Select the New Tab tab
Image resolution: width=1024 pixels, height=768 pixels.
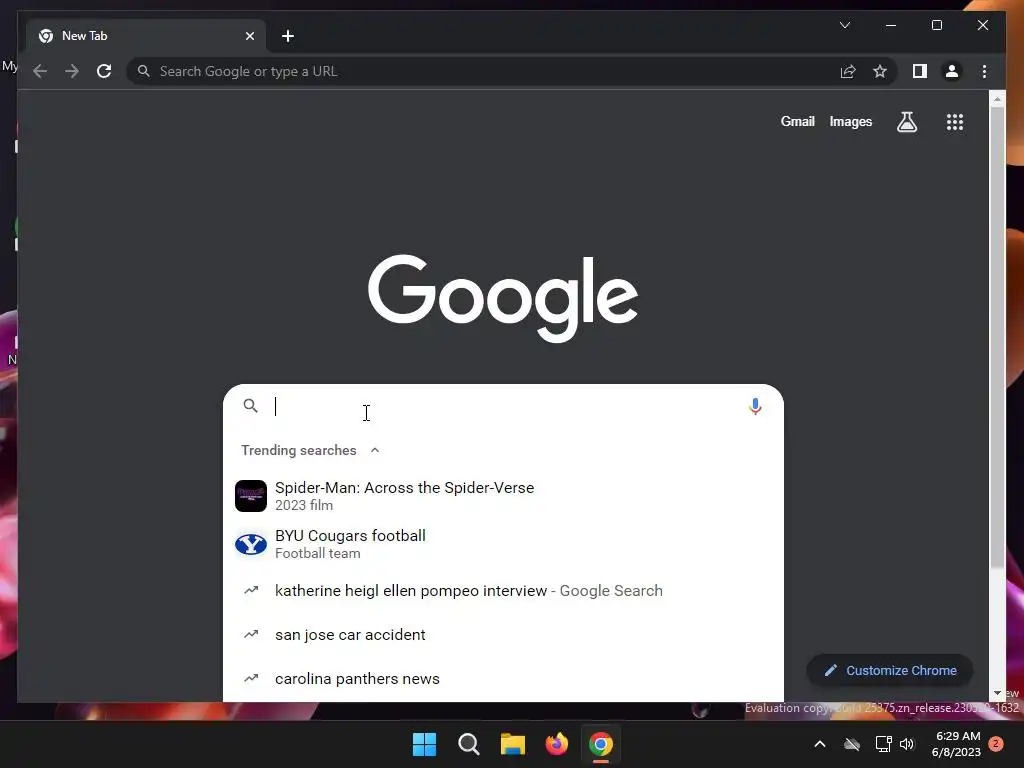click(146, 36)
